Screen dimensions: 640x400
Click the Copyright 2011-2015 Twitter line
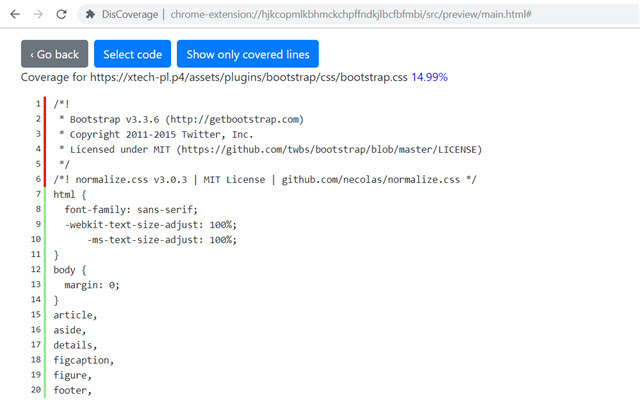click(156, 135)
